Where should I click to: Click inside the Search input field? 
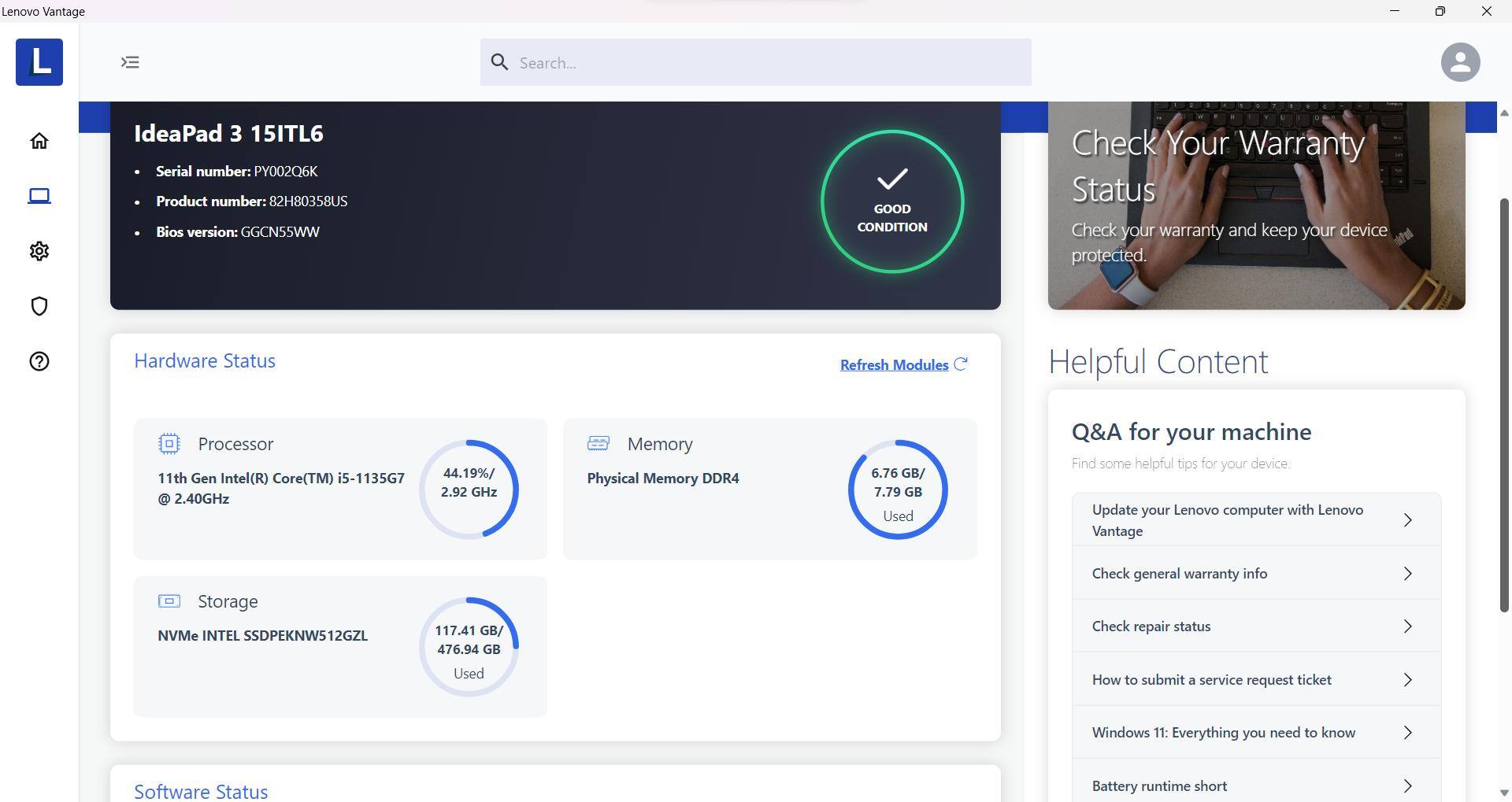[756, 62]
